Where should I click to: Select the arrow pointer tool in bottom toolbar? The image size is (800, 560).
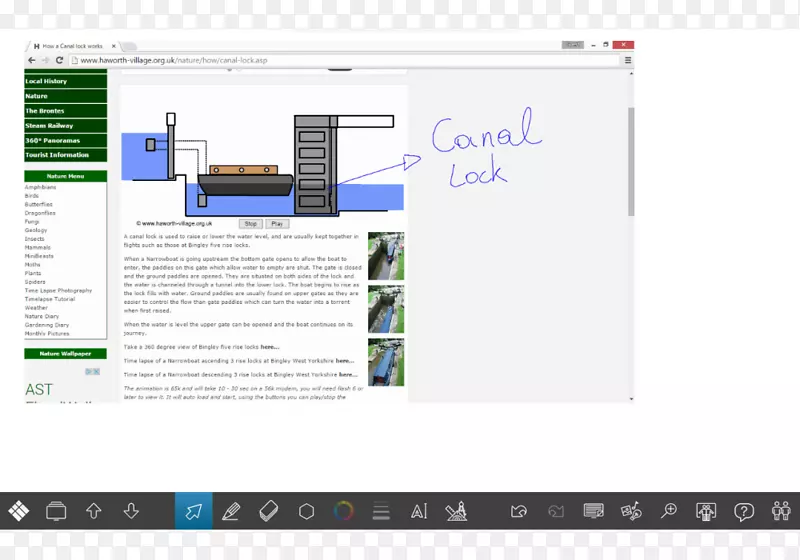coord(194,511)
